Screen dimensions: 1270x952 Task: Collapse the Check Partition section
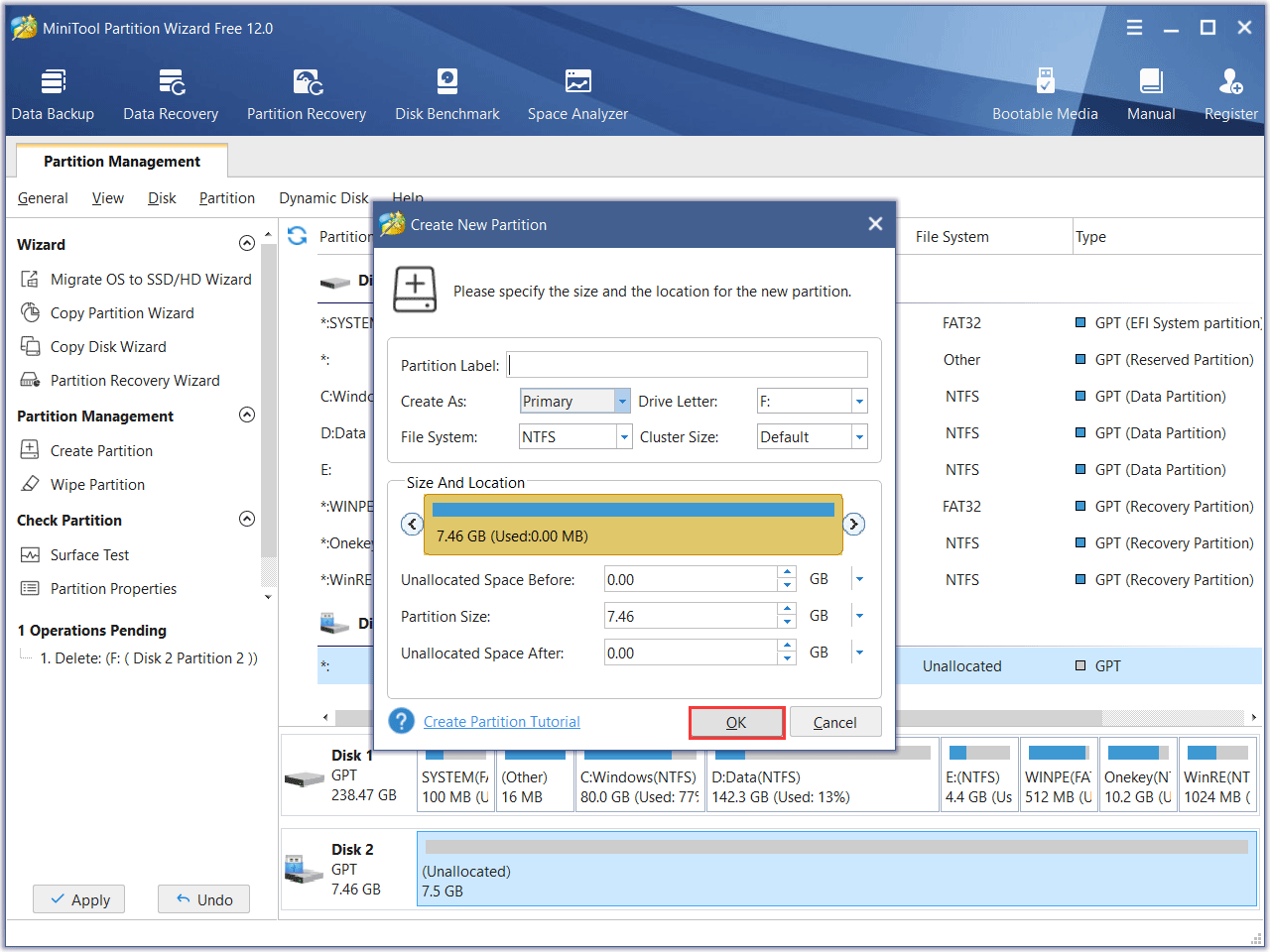(247, 520)
